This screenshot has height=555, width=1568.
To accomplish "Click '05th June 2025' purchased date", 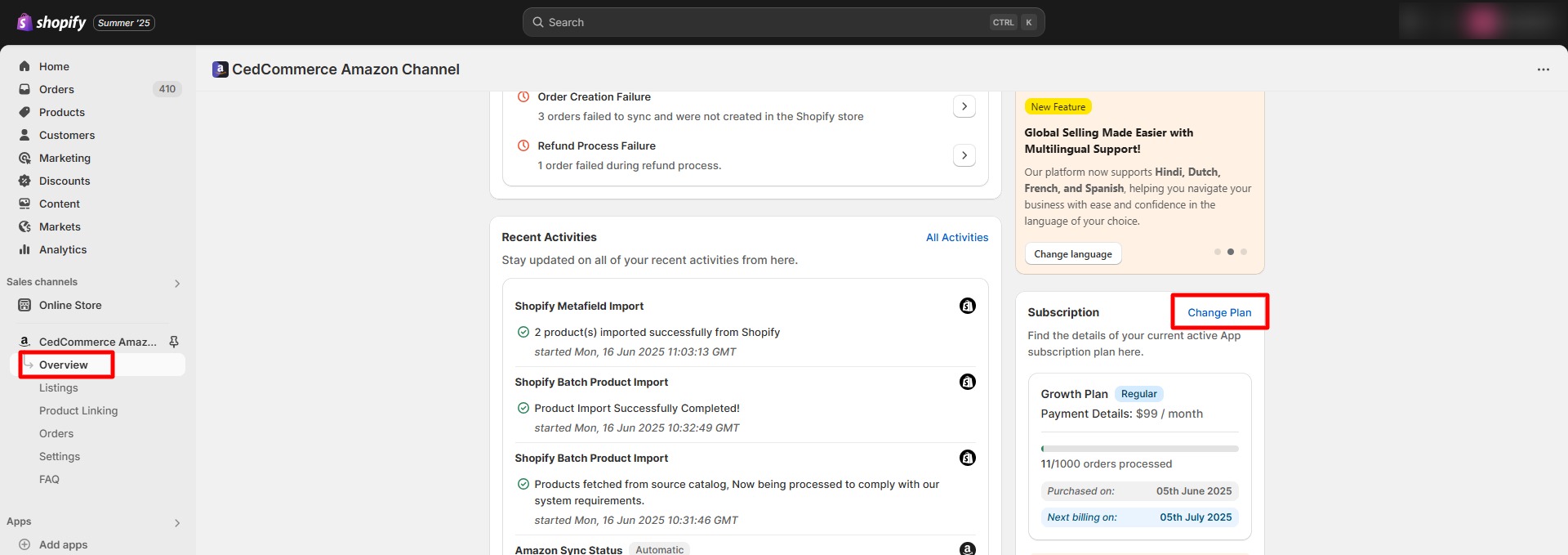I will click(1194, 491).
